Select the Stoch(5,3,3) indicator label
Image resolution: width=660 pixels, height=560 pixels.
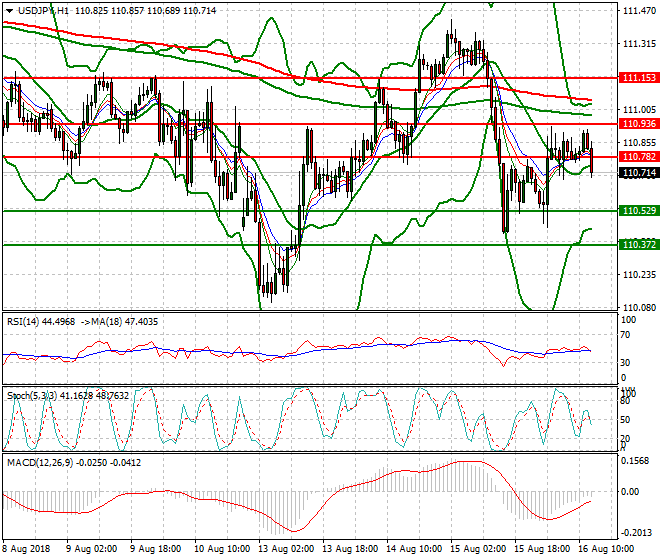click(32, 395)
